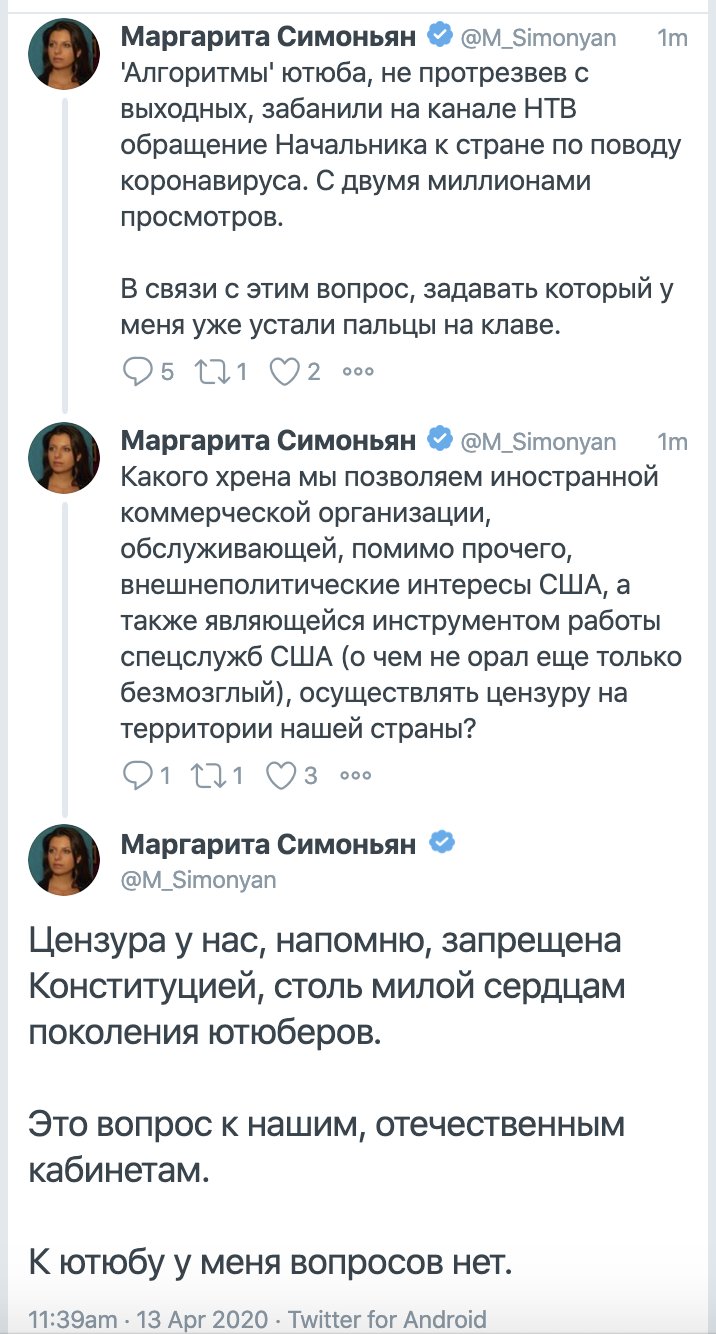Screen dimensions: 716x1334
Task: Open the 1m timestamp of the second tweet
Action: pos(672,441)
